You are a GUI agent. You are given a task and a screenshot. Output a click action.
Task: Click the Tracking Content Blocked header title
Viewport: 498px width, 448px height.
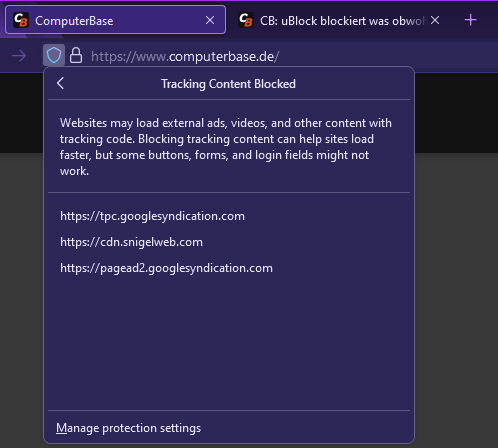click(228, 84)
